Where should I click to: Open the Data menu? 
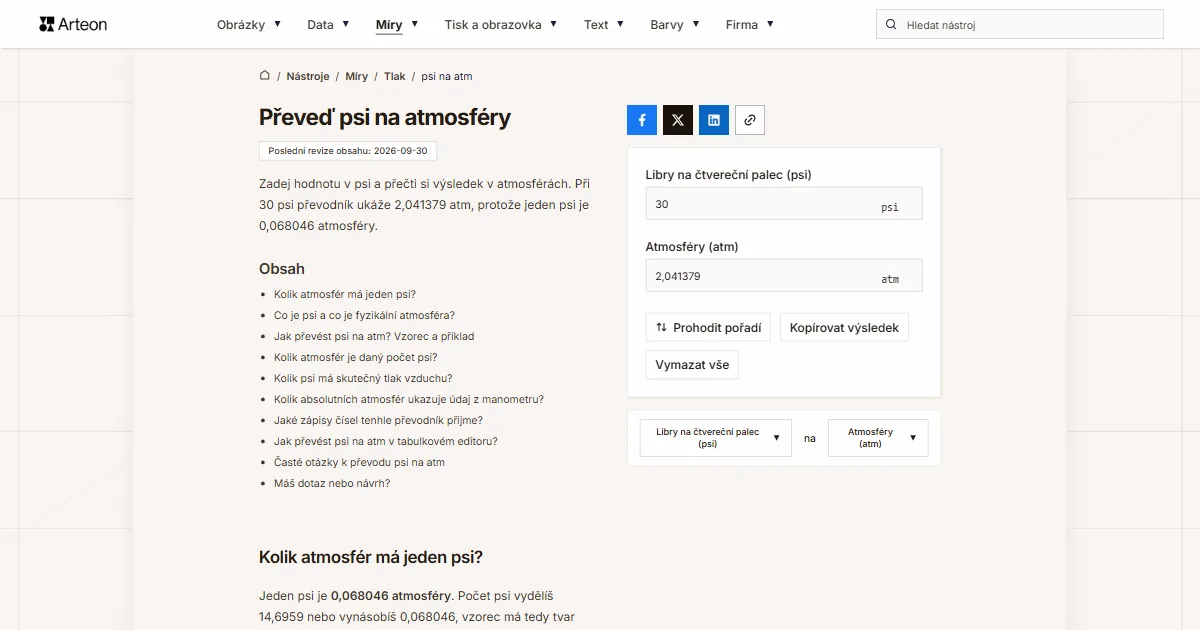tap(328, 25)
